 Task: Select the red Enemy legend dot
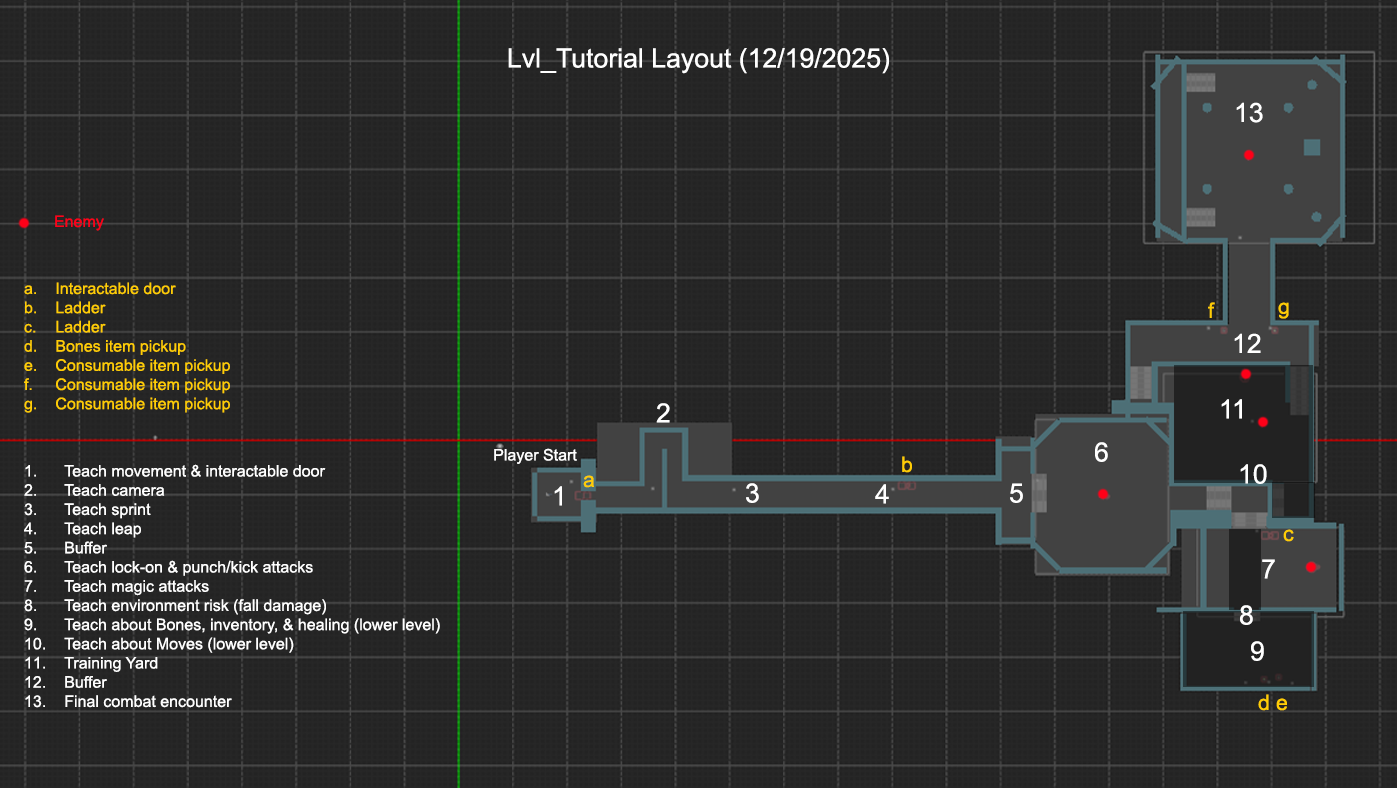tap(24, 222)
